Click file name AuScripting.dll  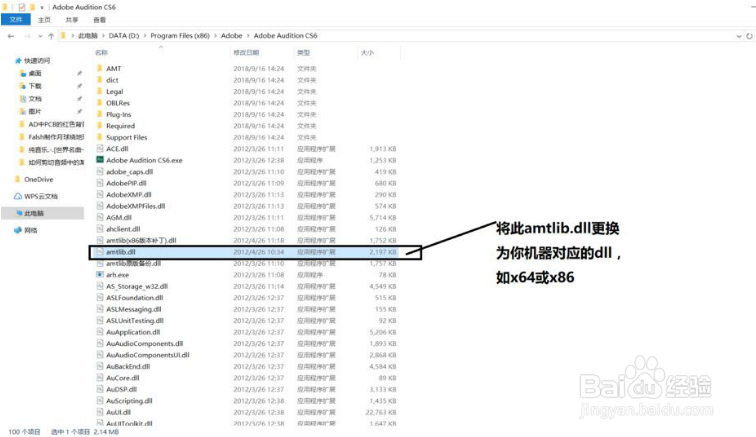point(129,401)
